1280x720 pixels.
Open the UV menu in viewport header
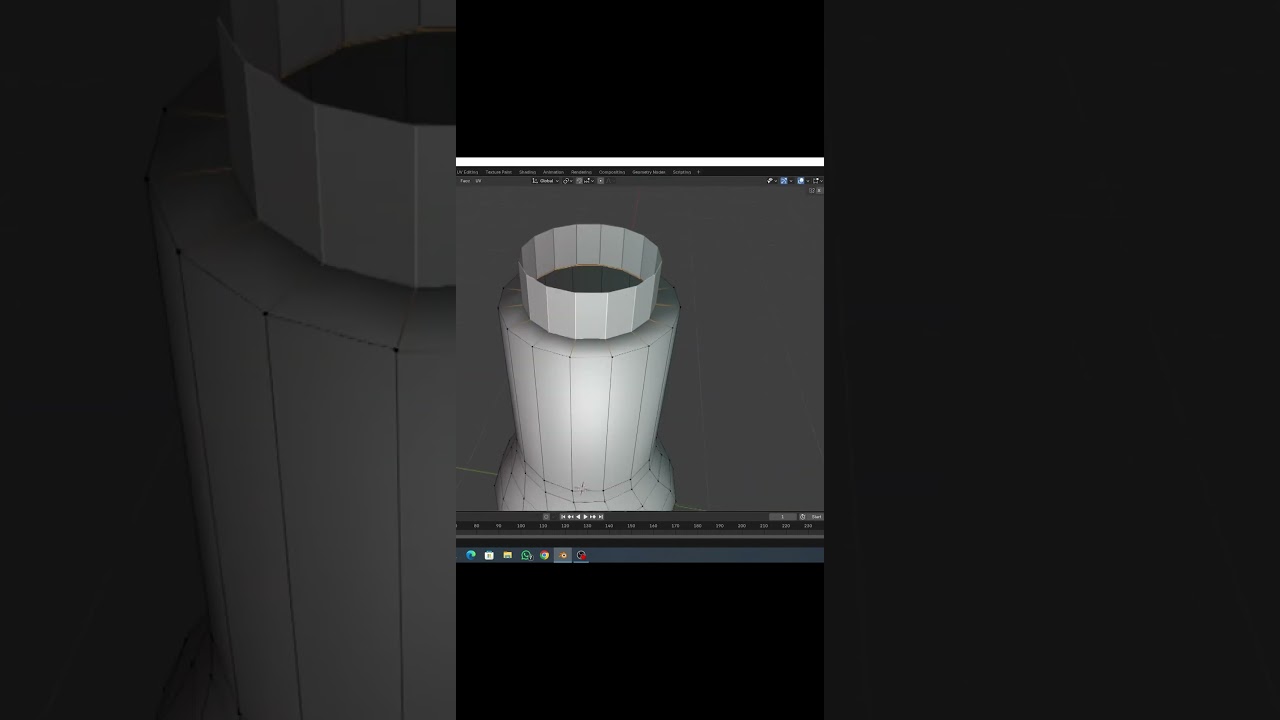[478, 181]
